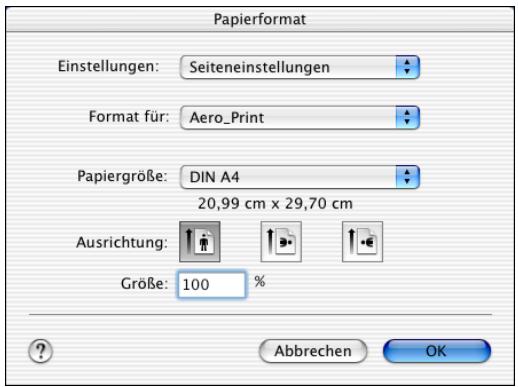
Task: Open the Papiergröße dropdown showing DIN A4
Action: (300, 177)
